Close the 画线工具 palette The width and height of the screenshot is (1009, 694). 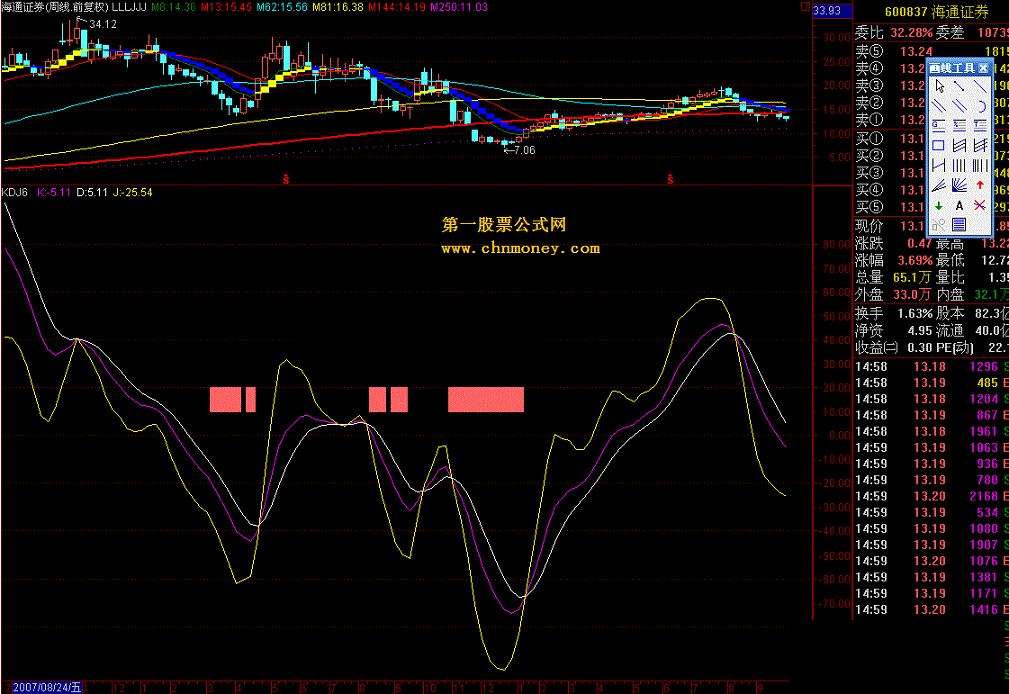[983, 68]
